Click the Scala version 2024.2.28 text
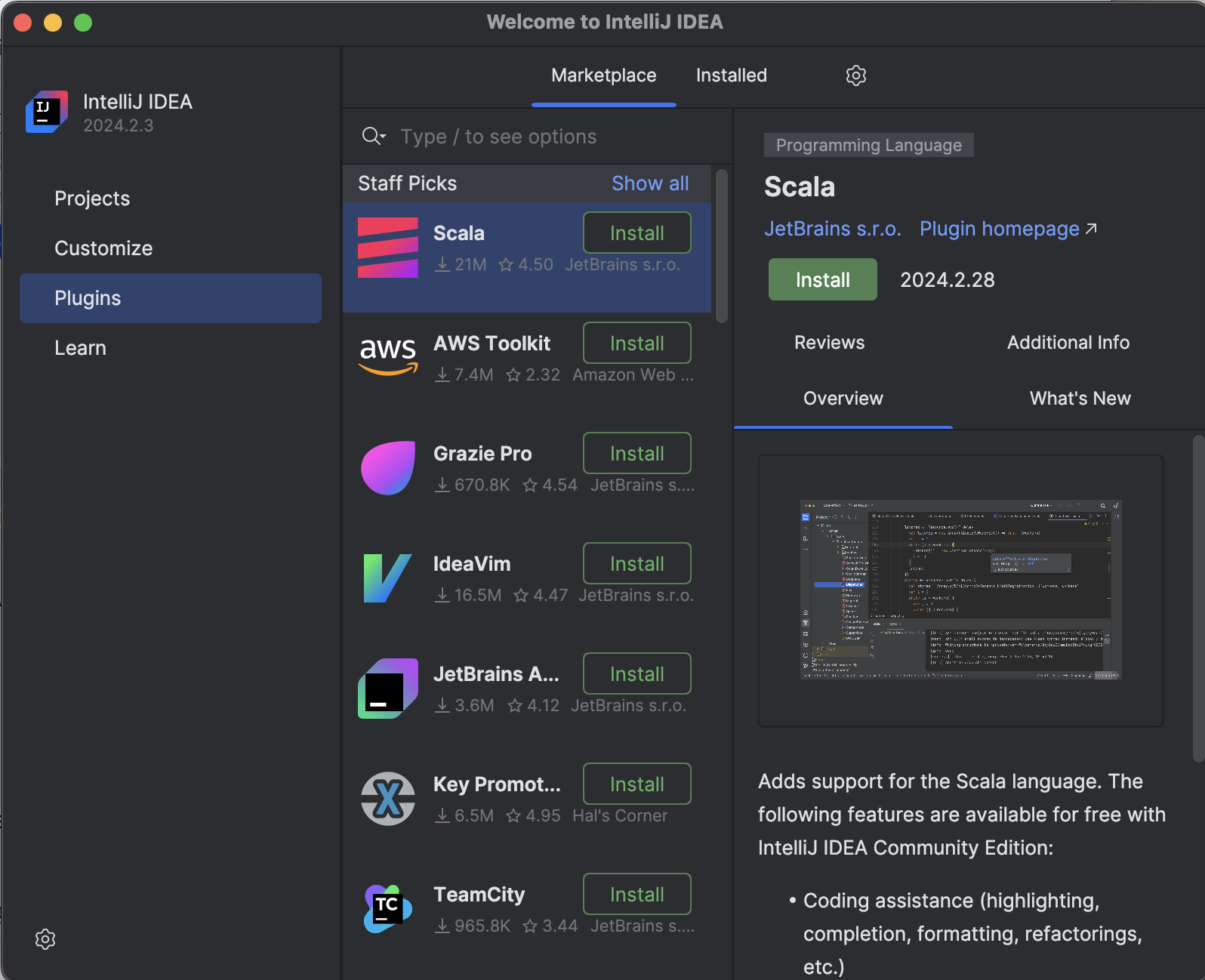 coord(948,280)
